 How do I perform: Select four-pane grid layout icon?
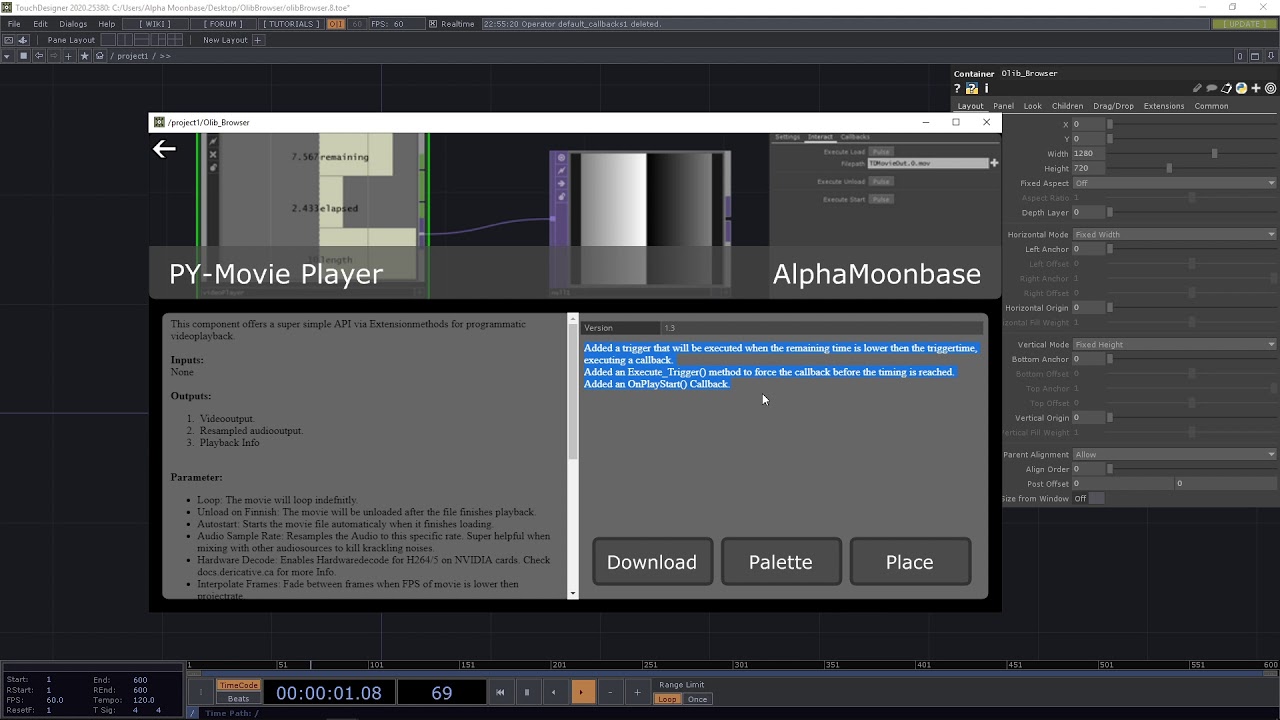point(175,40)
